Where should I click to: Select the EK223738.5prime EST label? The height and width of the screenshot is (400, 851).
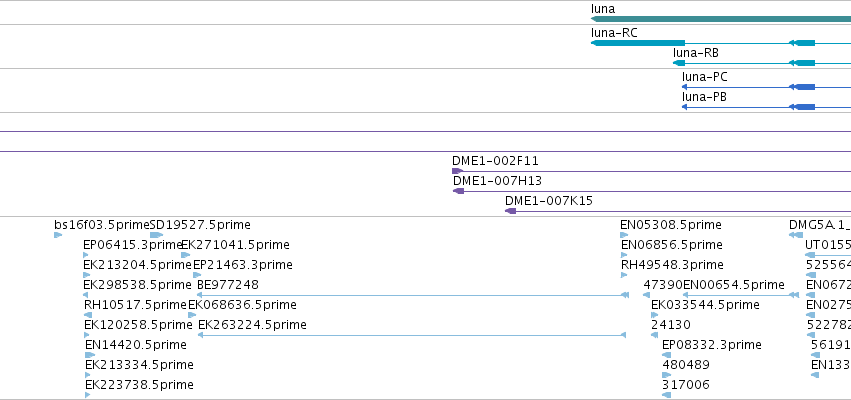click(139, 385)
